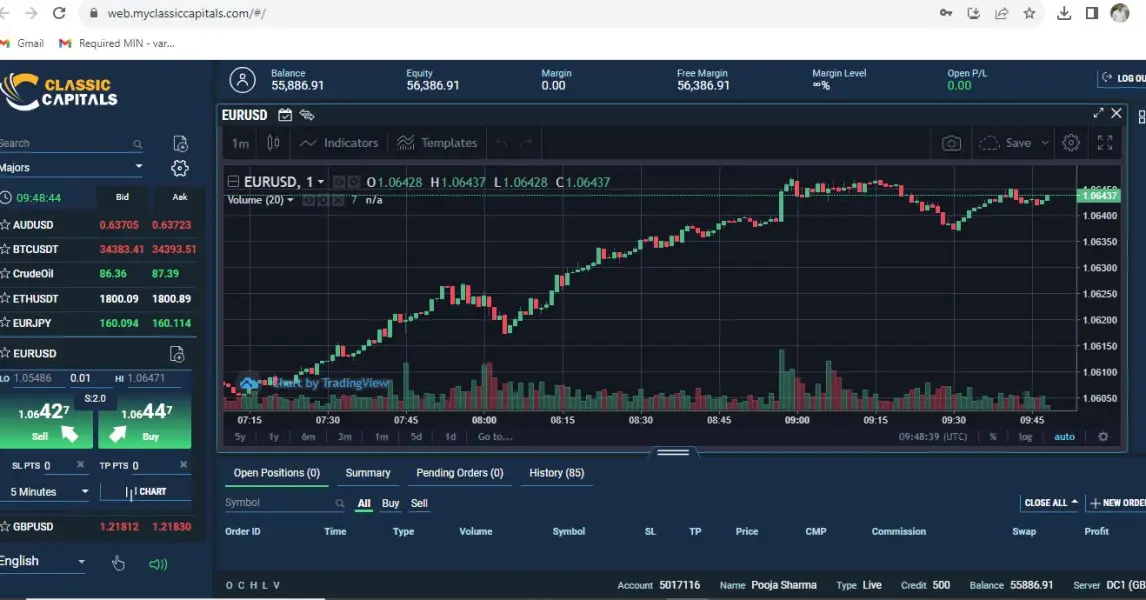Image resolution: width=1146 pixels, height=600 pixels.
Task: Click new order icon beside EURUSD
Action: [177, 354]
